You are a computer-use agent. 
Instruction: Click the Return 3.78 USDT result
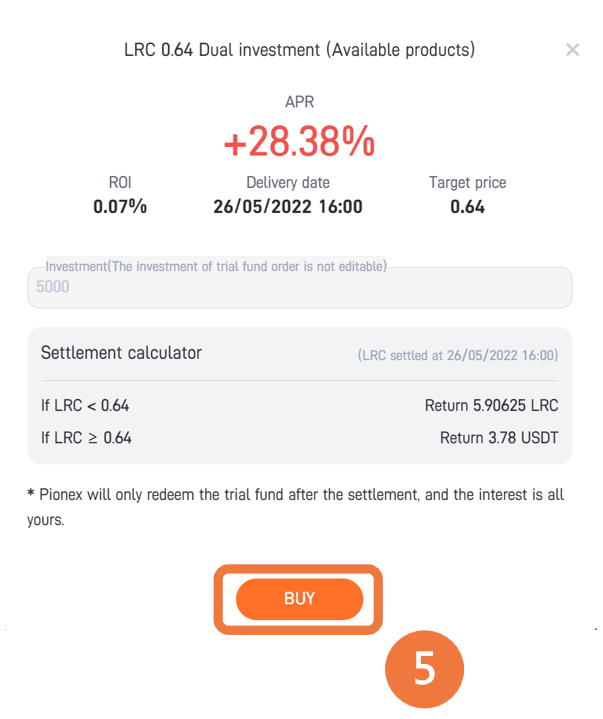tap(499, 438)
